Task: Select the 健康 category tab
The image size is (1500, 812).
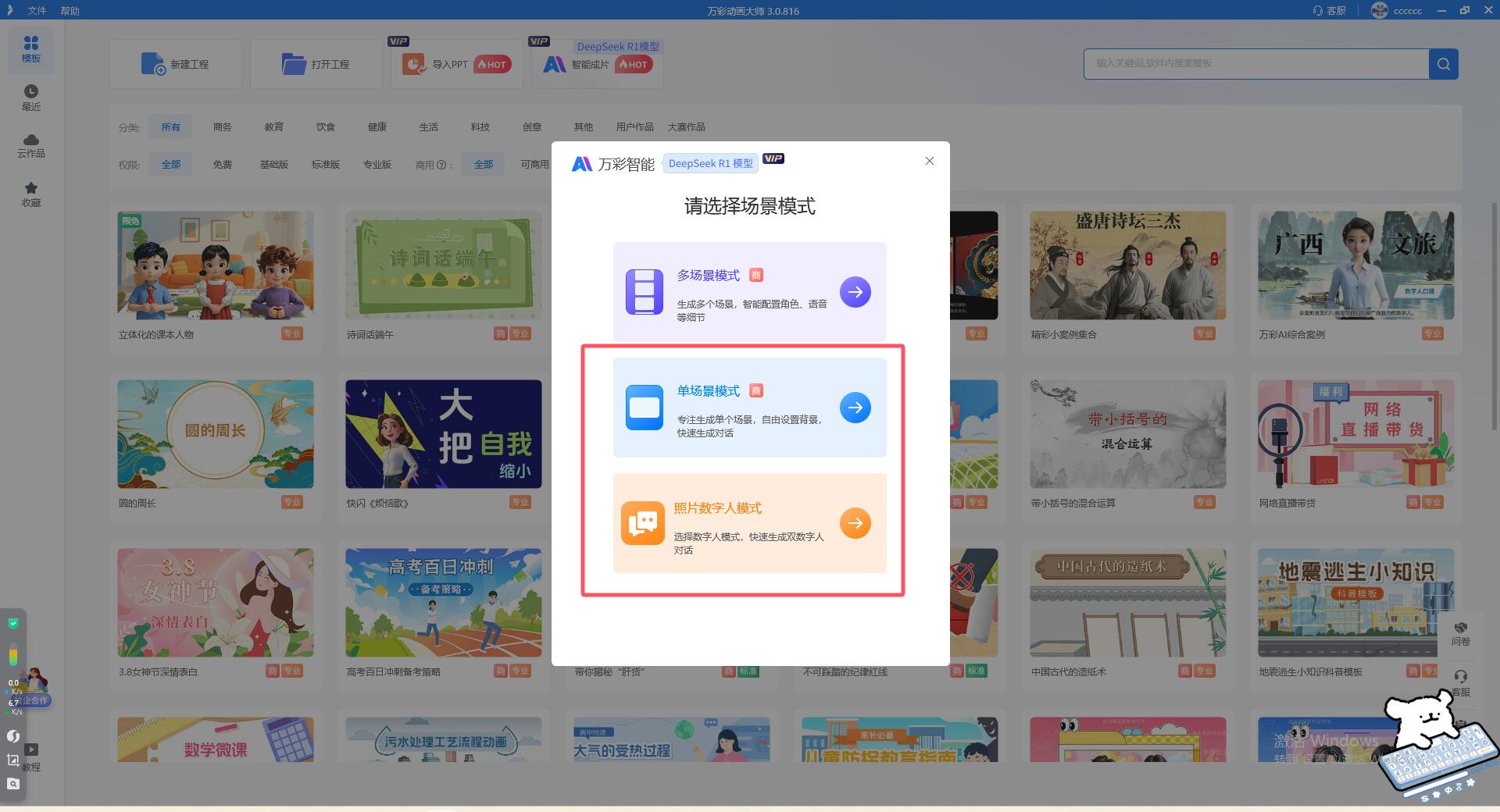Action: 377,126
